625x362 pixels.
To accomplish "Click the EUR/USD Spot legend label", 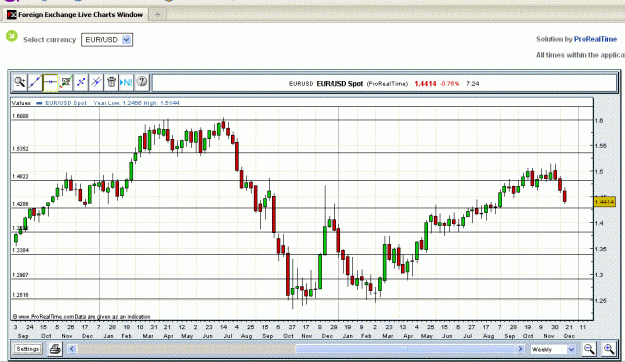I will (66, 103).
